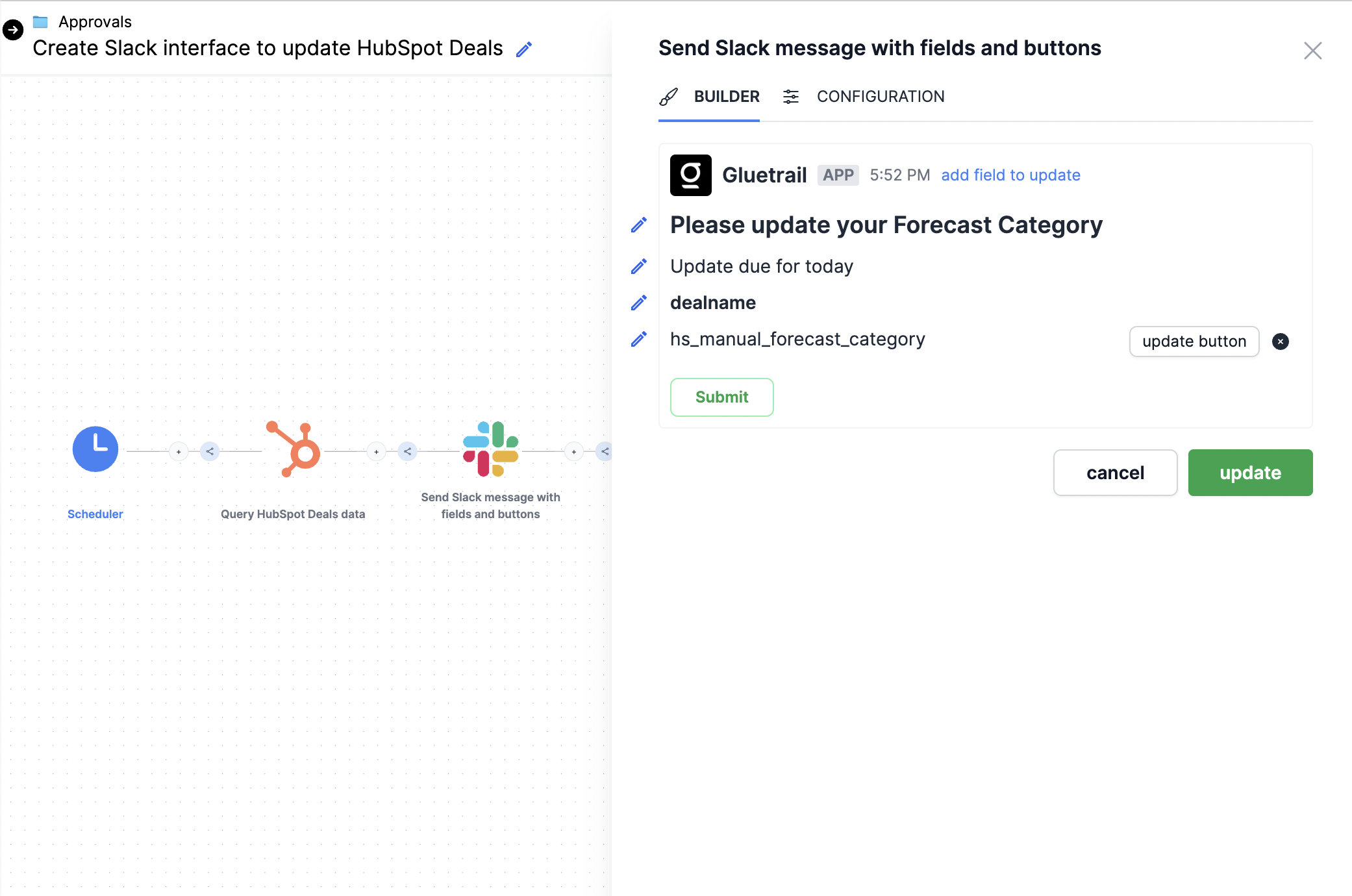Click the Submit button in message preview
Image resolution: width=1352 pixels, height=896 pixels.
click(x=721, y=397)
